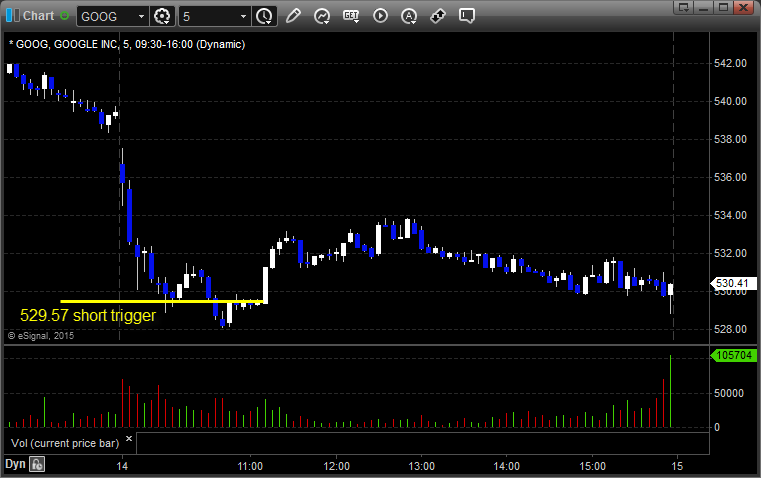Click the green volume tag 105704
This screenshot has height=478, width=761.
(734, 355)
